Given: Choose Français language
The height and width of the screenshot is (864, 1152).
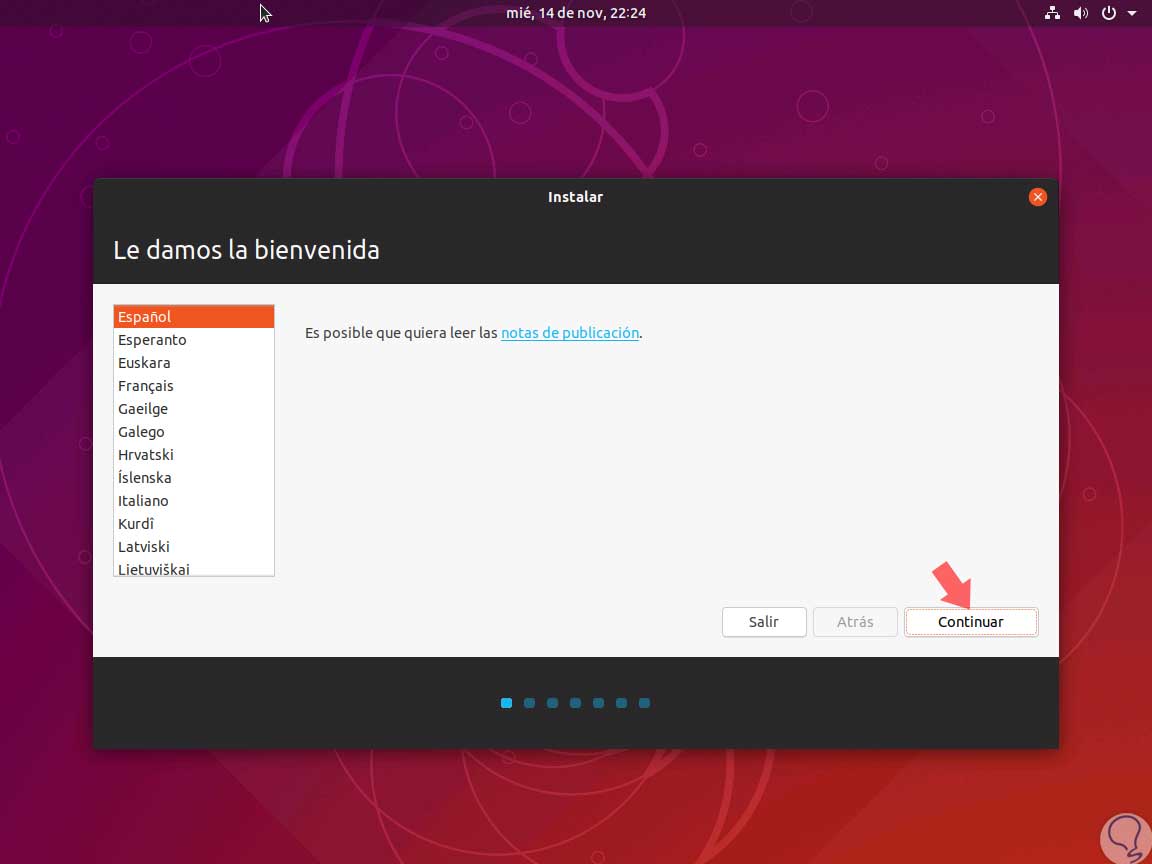Looking at the screenshot, I should click(x=194, y=386).
